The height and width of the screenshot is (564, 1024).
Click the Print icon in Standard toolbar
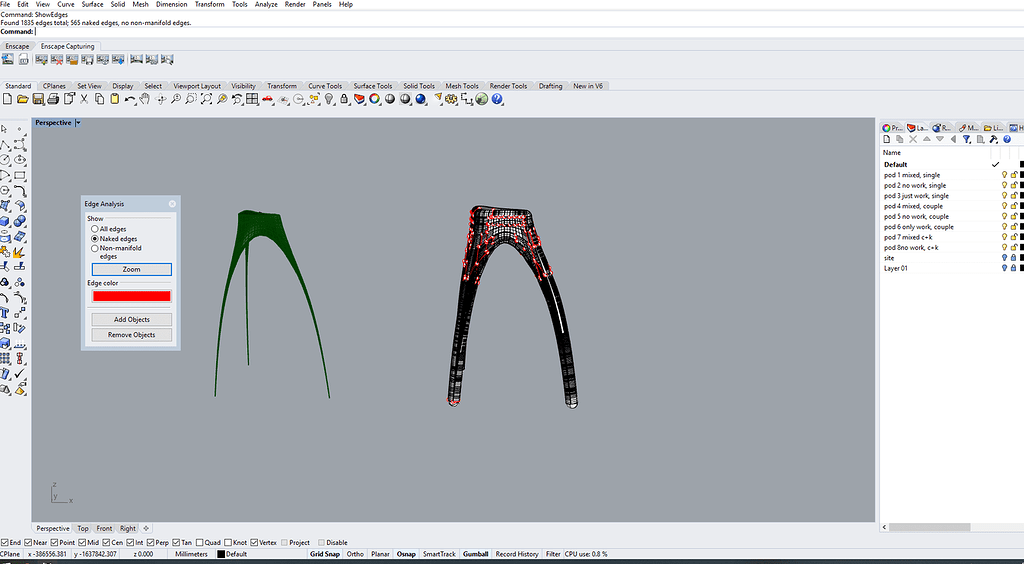click(53, 99)
